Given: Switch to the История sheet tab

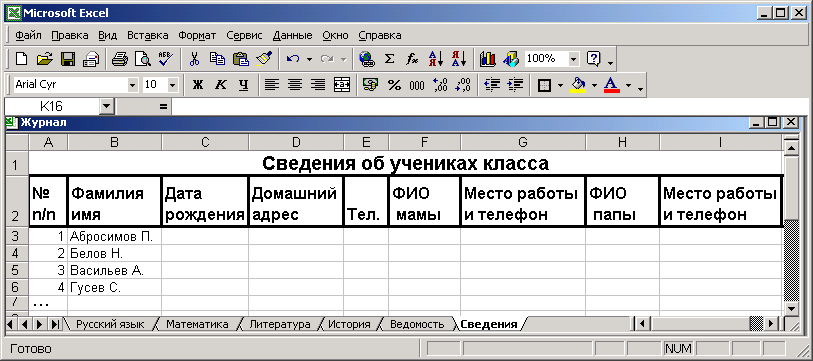Looking at the screenshot, I should coord(349,324).
